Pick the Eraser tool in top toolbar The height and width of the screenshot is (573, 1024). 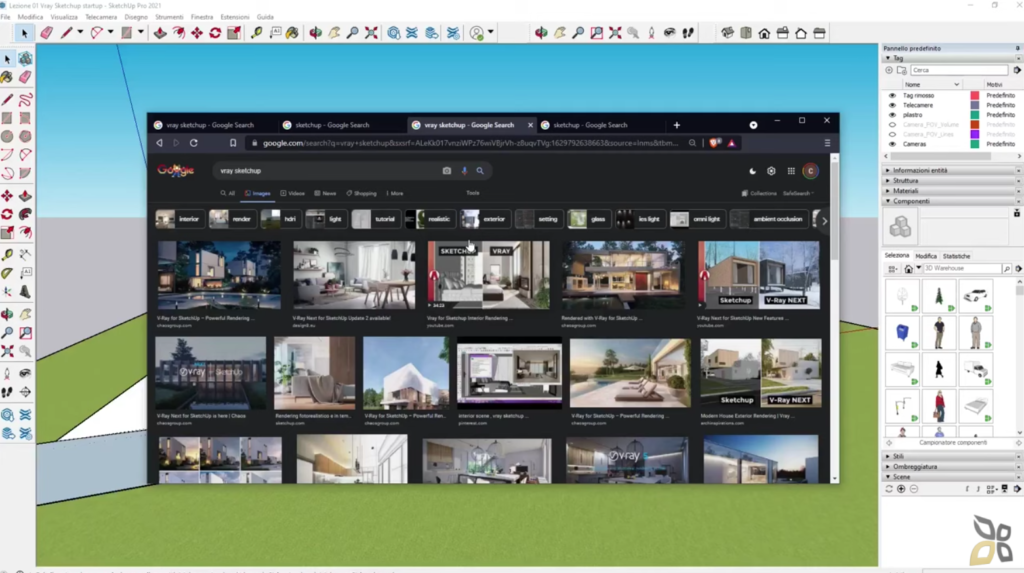(x=46, y=33)
